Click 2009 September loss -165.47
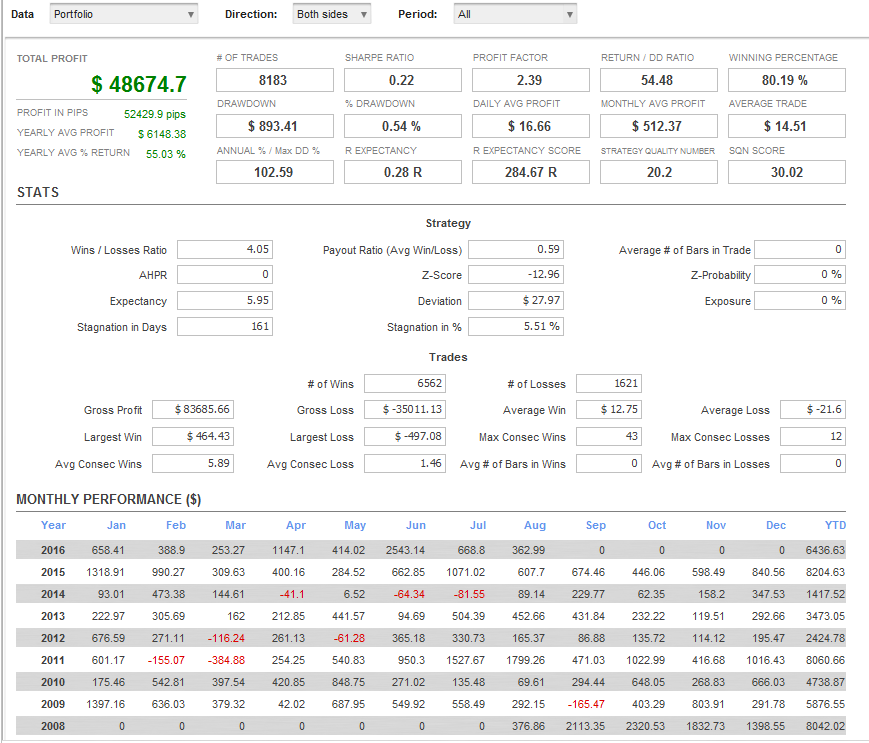The width and height of the screenshot is (869, 743). 586,704
